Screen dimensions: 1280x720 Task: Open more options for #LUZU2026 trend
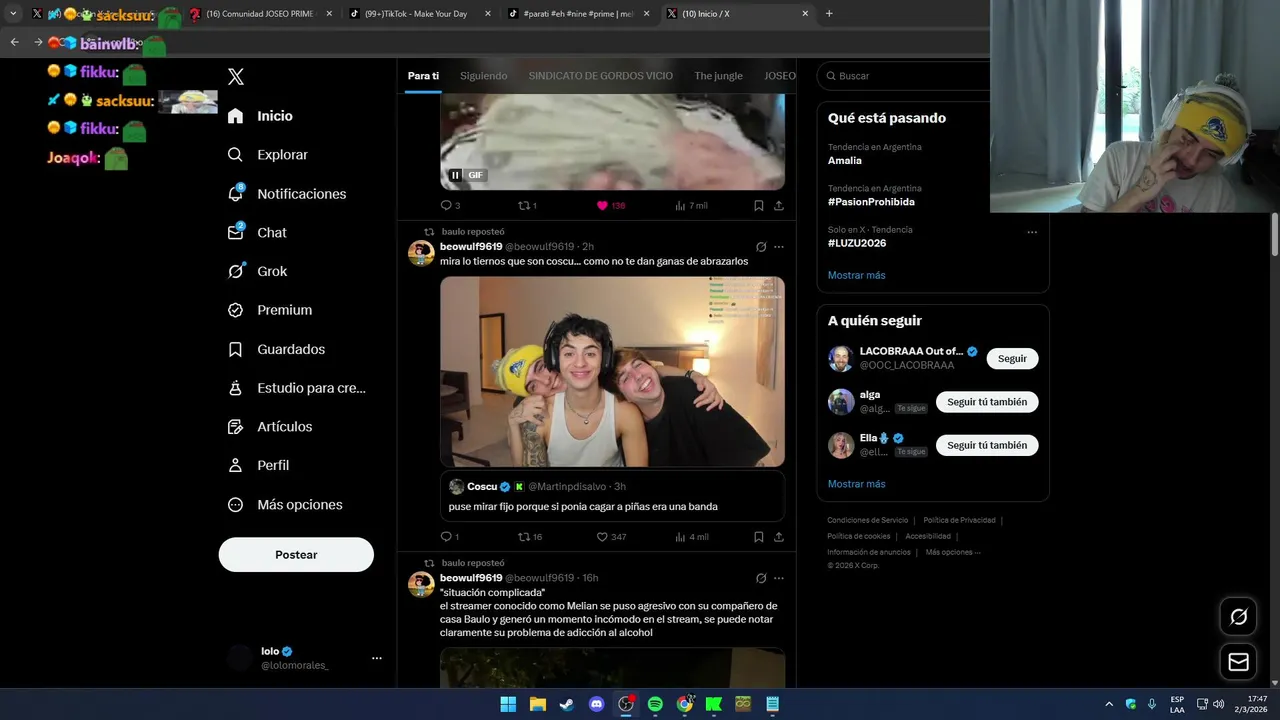(x=1032, y=232)
